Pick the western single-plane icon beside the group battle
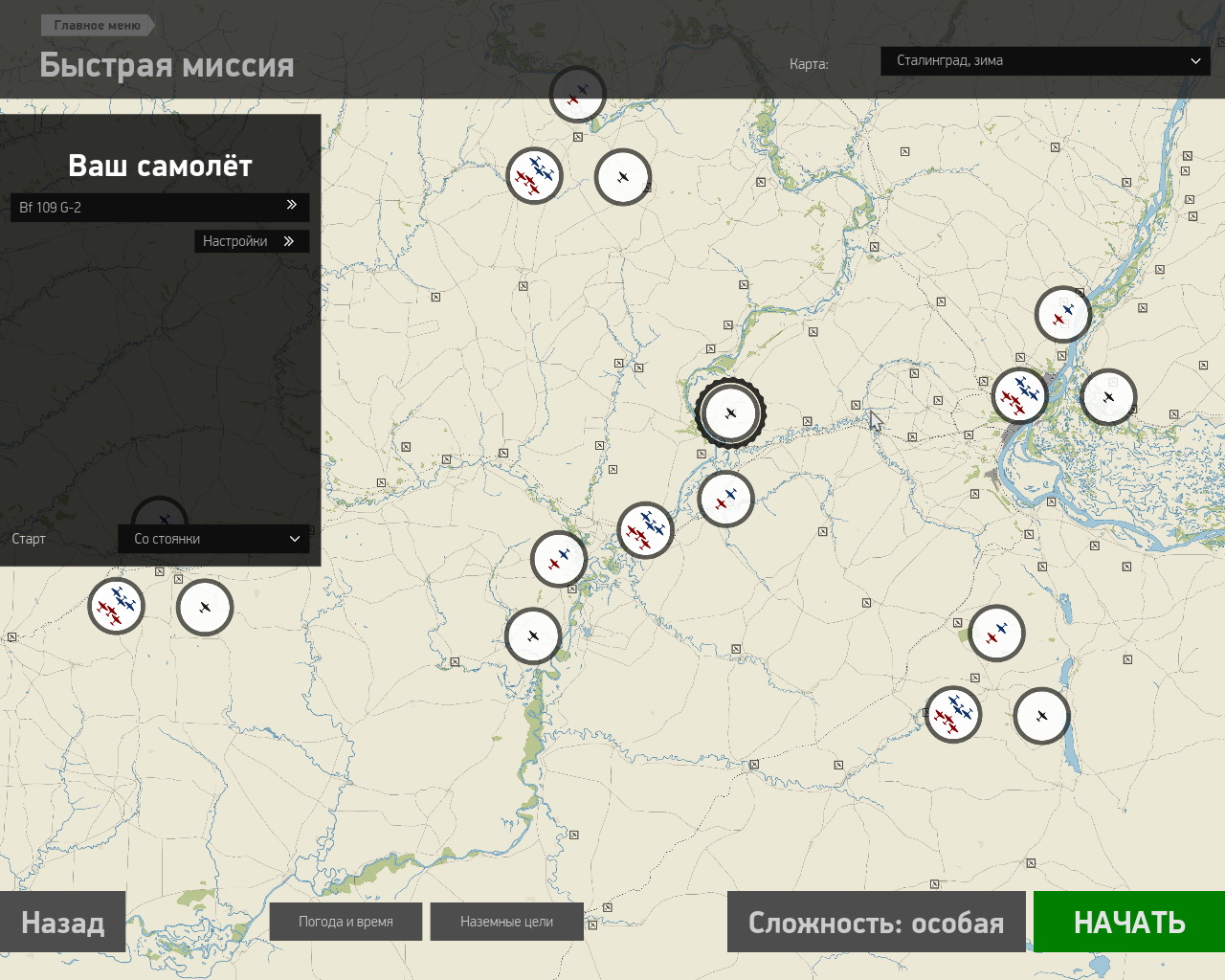Viewport: 1225px width, 980px height. click(205, 608)
